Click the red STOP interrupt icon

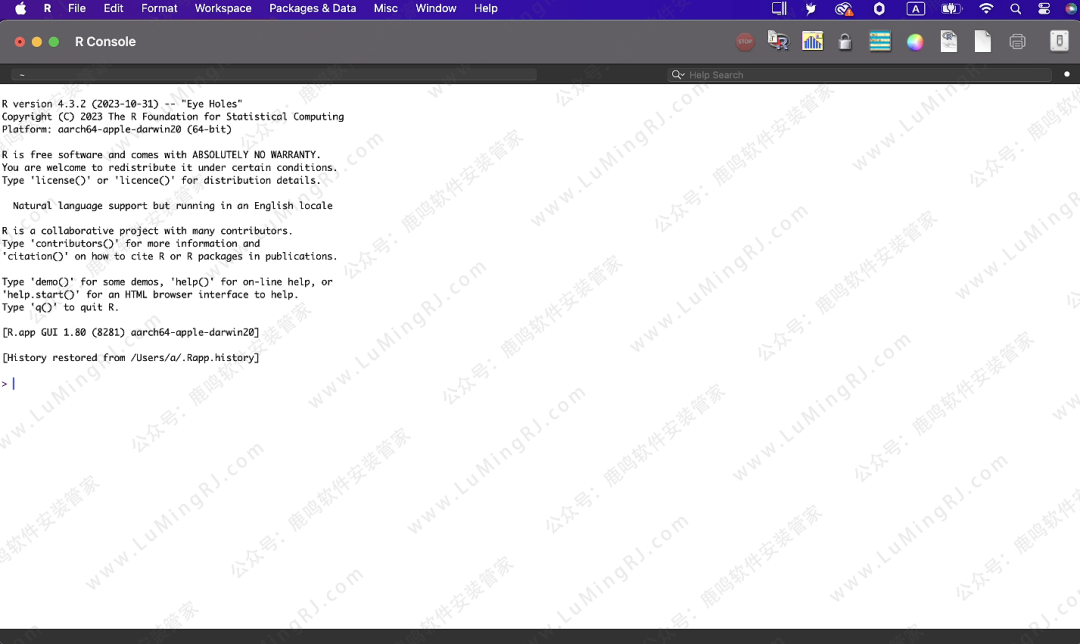pos(745,42)
